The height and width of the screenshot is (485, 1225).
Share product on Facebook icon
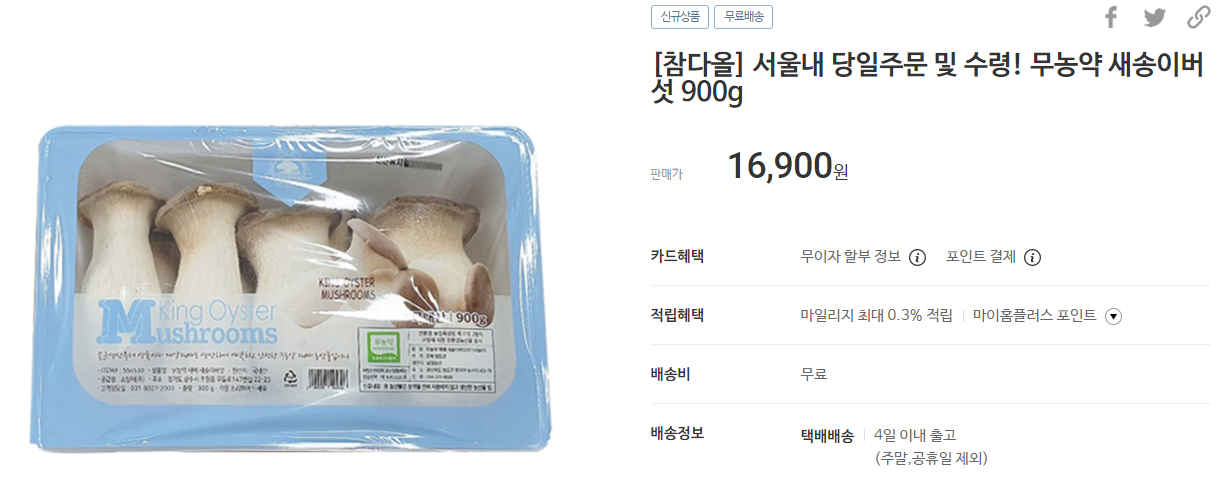[x=1111, y=17]
